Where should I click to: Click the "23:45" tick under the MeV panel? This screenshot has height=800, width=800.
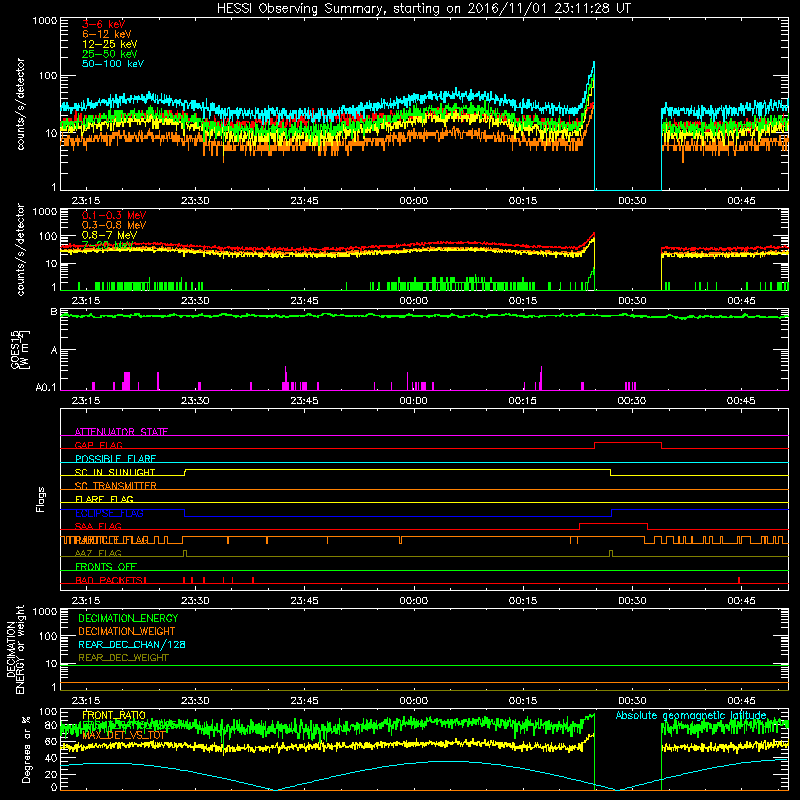coord(305,301)
